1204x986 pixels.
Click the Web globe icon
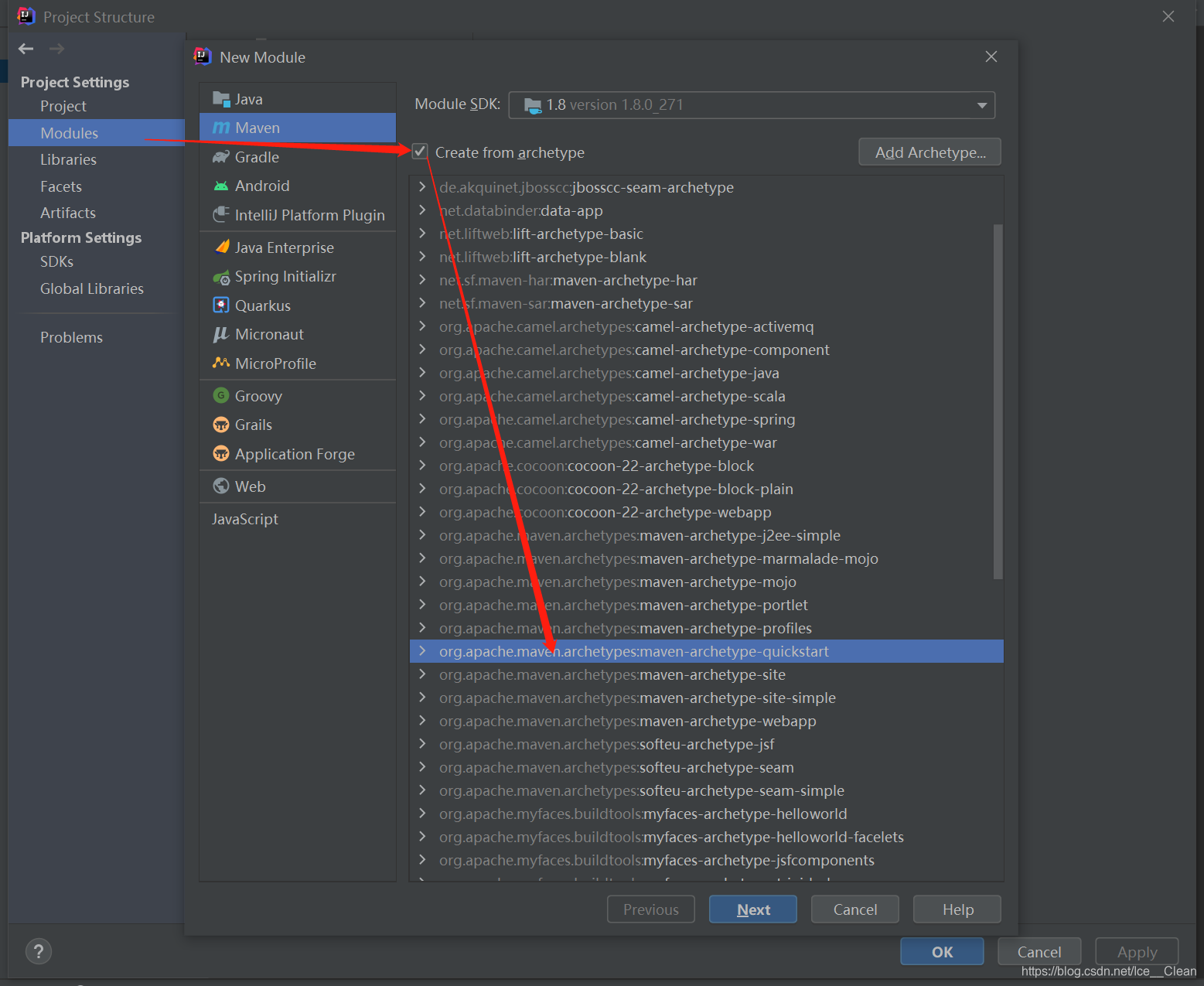point(221,486)
